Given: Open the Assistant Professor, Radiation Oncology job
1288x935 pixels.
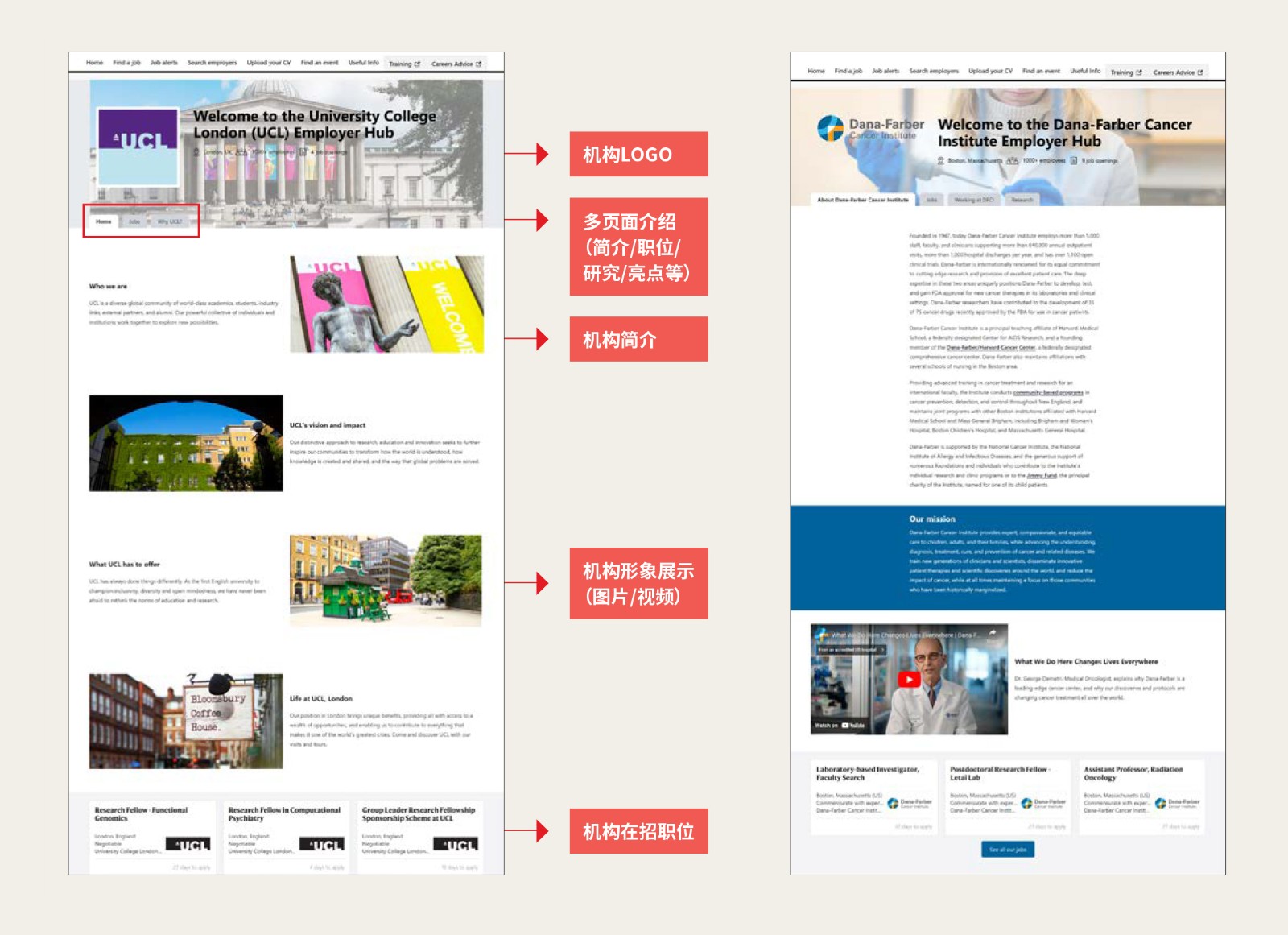Looking at the screenshot, I should point(1133,773).
